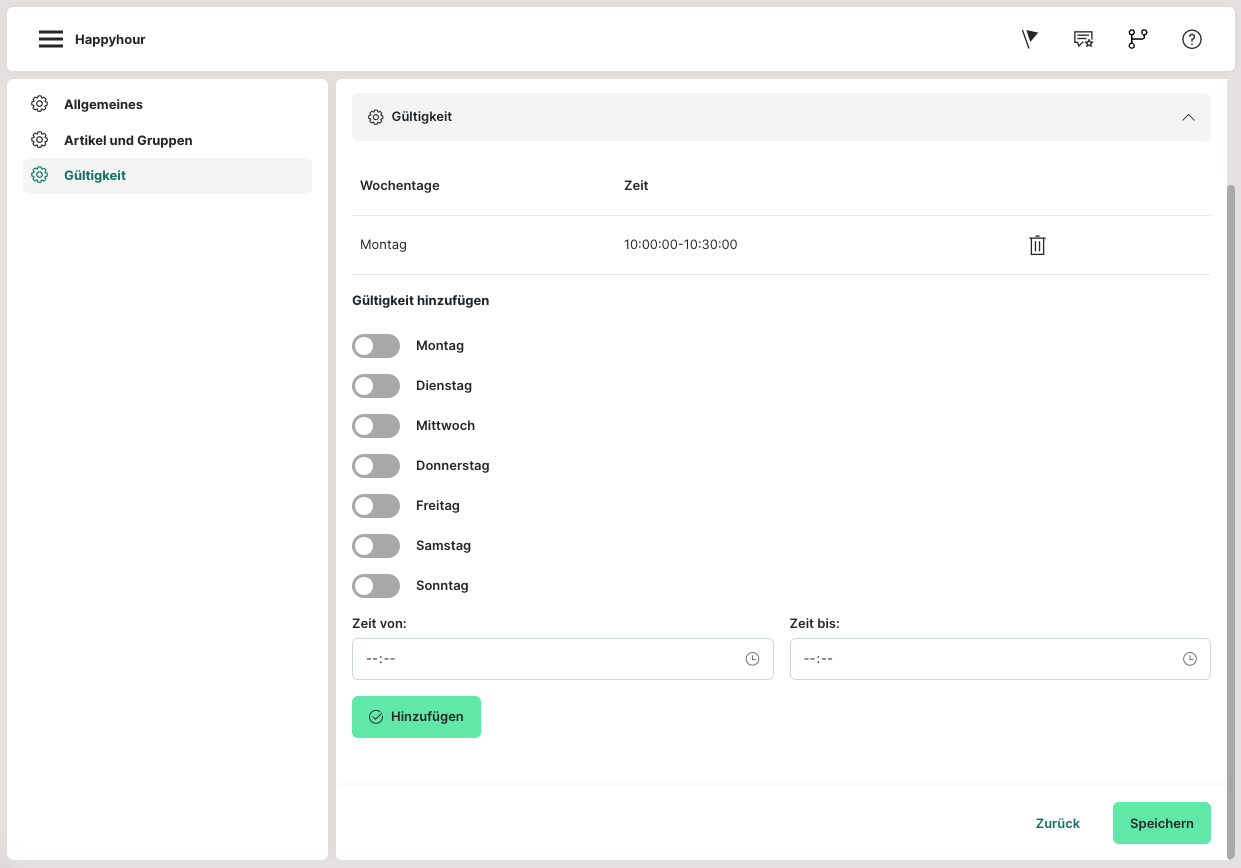
Task: Click clock icon in Zeit bis field
Action: pyautogui.click(x=1189, y=659)
